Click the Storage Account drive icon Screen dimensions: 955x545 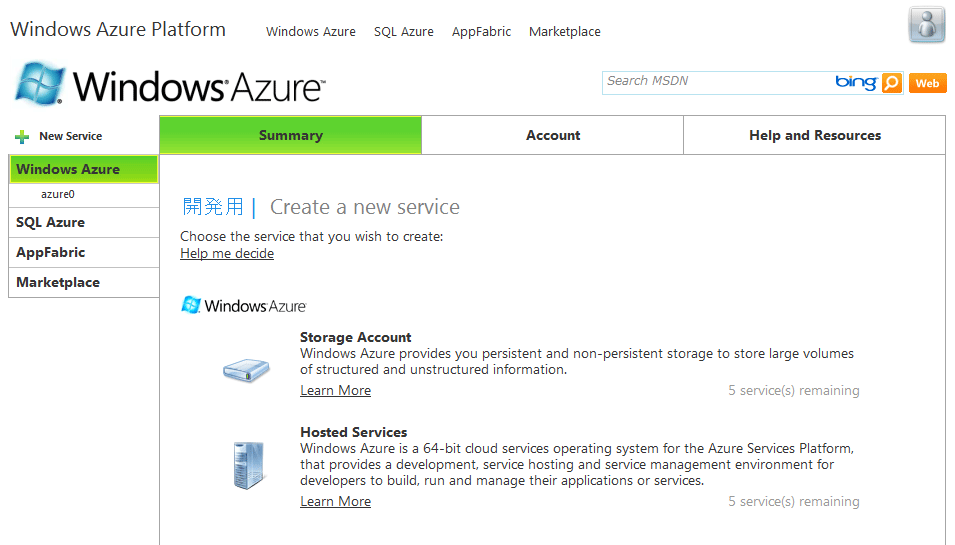tap(246, 370)
